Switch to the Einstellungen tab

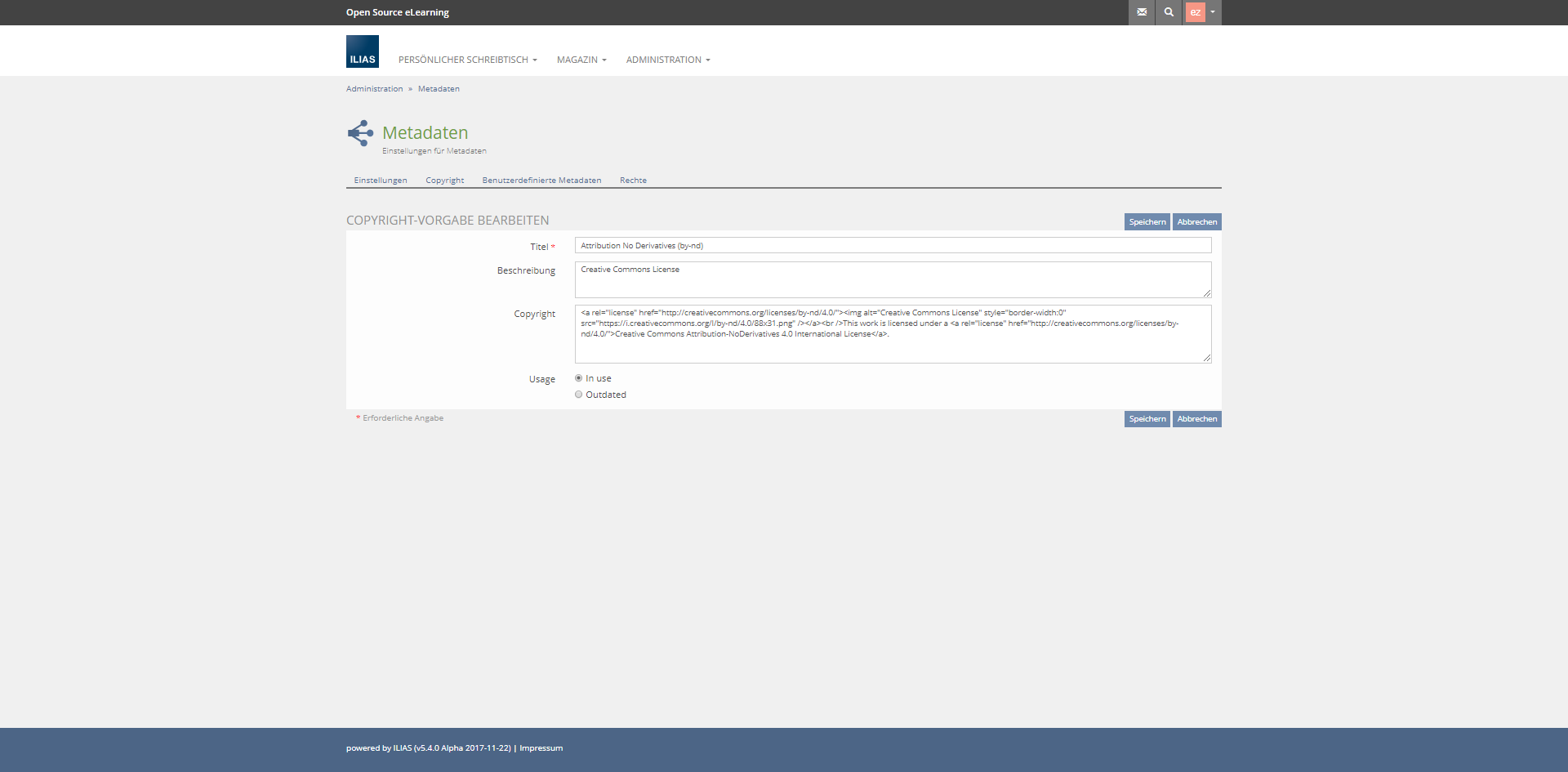381,181
